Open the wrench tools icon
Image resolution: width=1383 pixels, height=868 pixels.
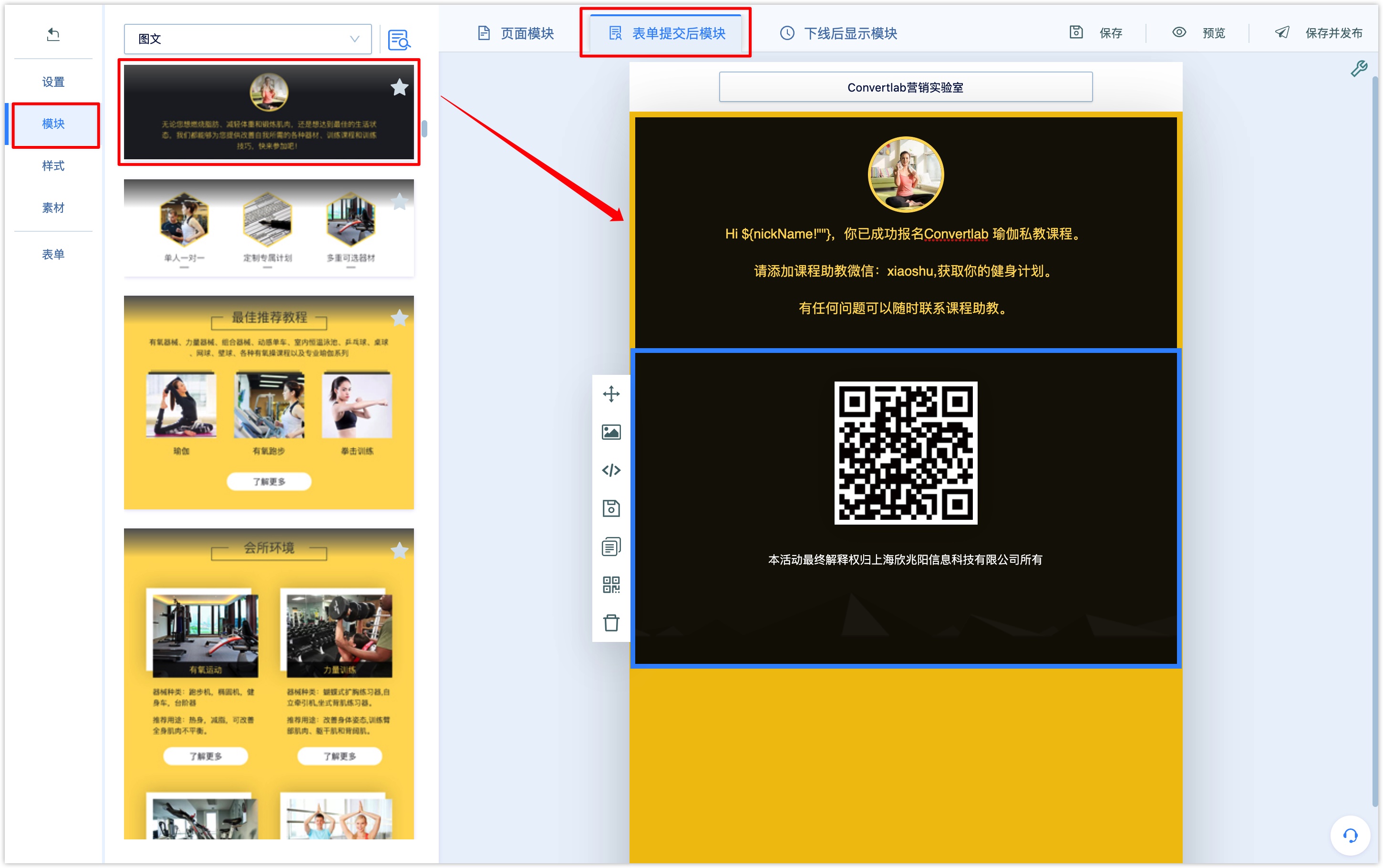1358,69
